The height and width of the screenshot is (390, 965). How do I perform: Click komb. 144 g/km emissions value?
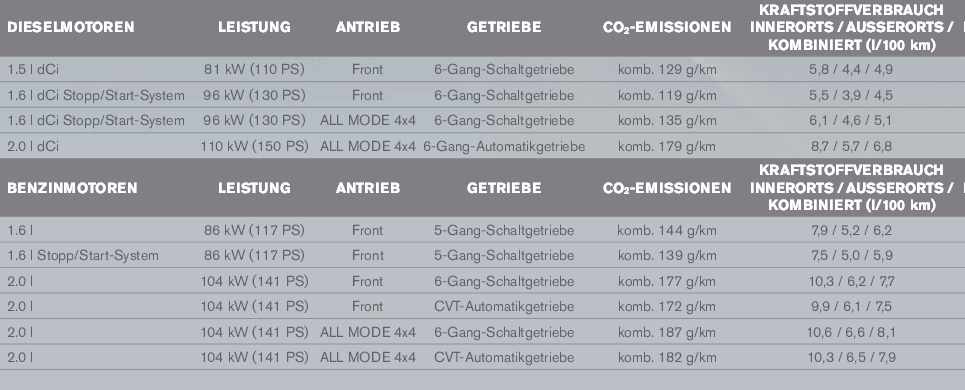coord(667,231)
